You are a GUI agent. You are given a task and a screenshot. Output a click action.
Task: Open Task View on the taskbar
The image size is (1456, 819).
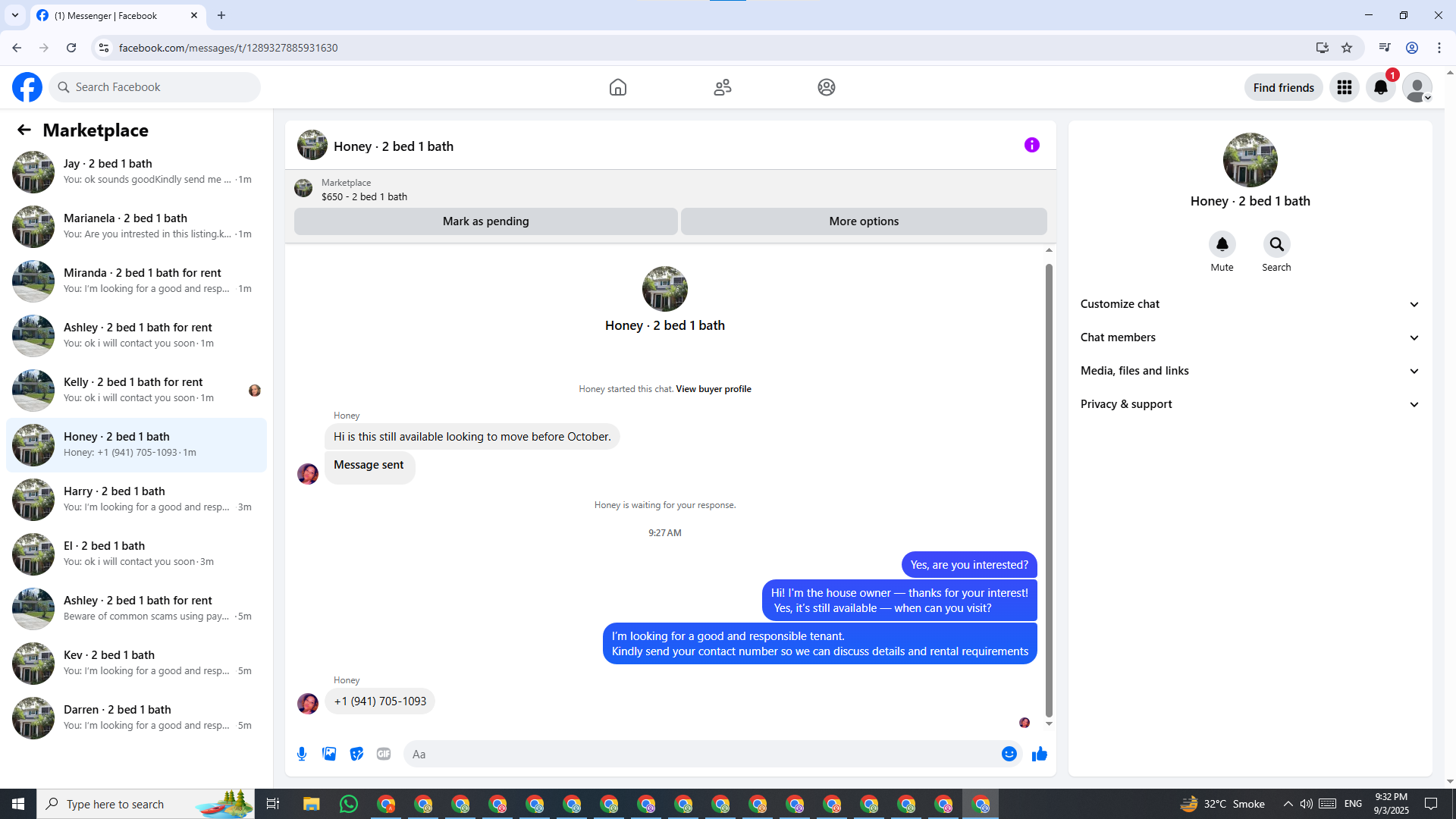coord(273,804)
